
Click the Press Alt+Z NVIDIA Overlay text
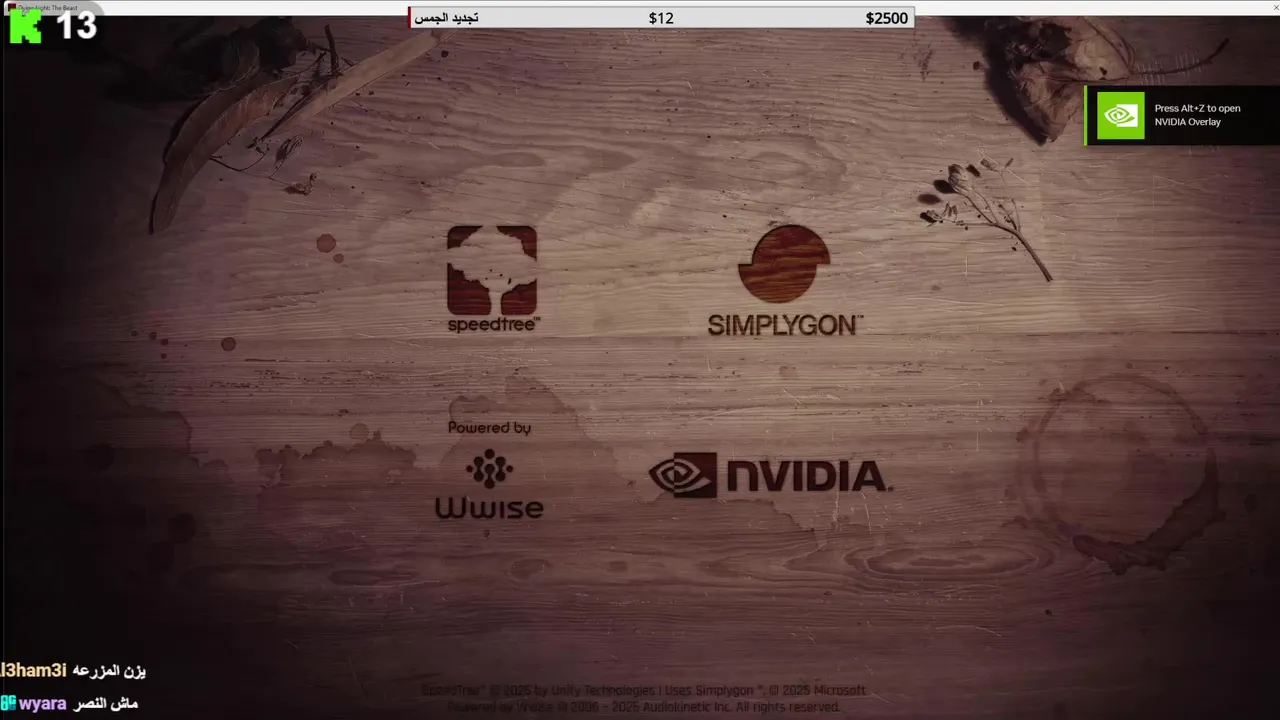1197,115
